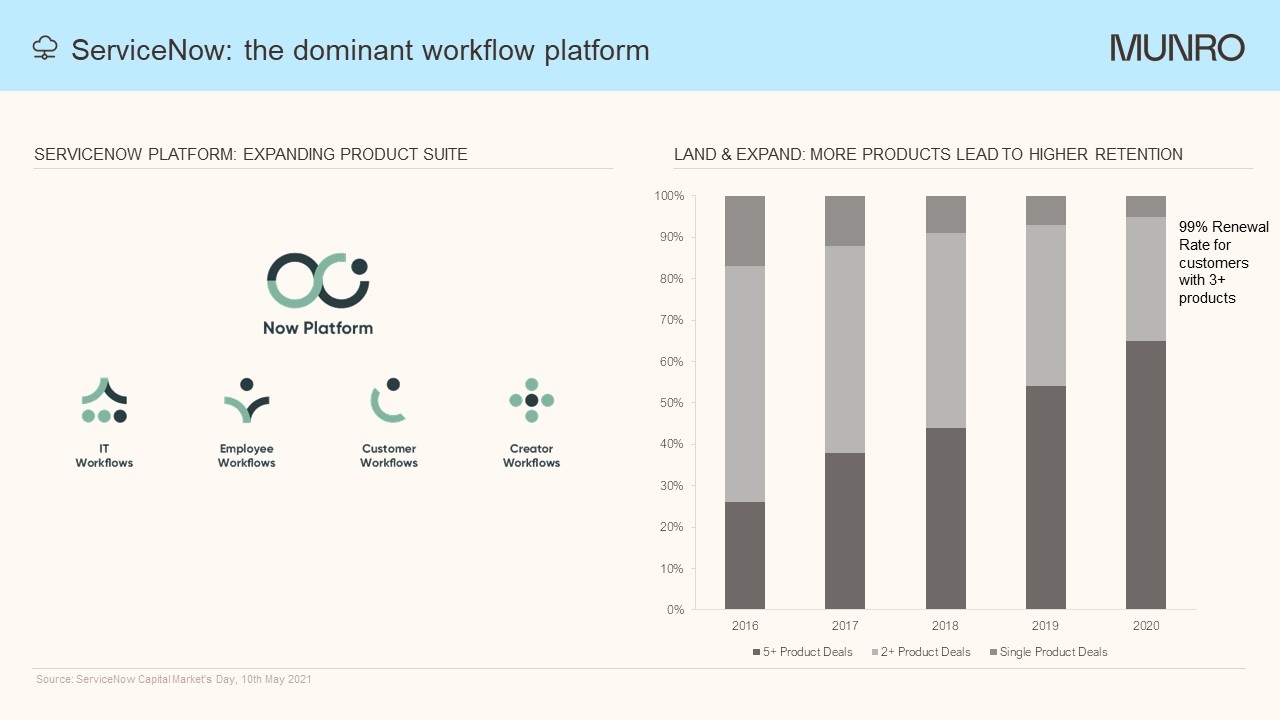Image resolution: width=1280 pixels, height=720 pixels.
Task: Select the Employee Workflows icon
Action: pos(246,401)
